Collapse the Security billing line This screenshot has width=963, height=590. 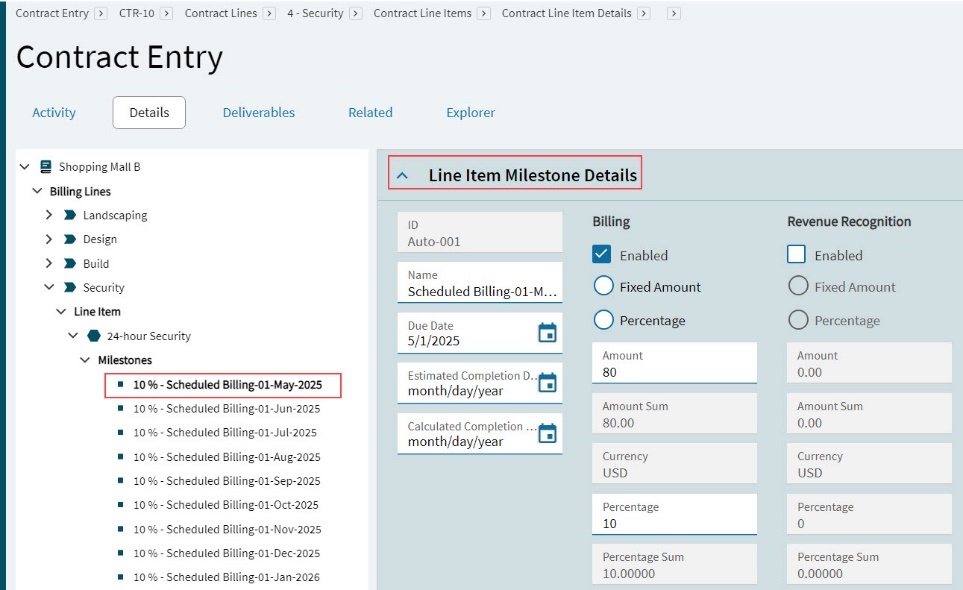[49, 287]
